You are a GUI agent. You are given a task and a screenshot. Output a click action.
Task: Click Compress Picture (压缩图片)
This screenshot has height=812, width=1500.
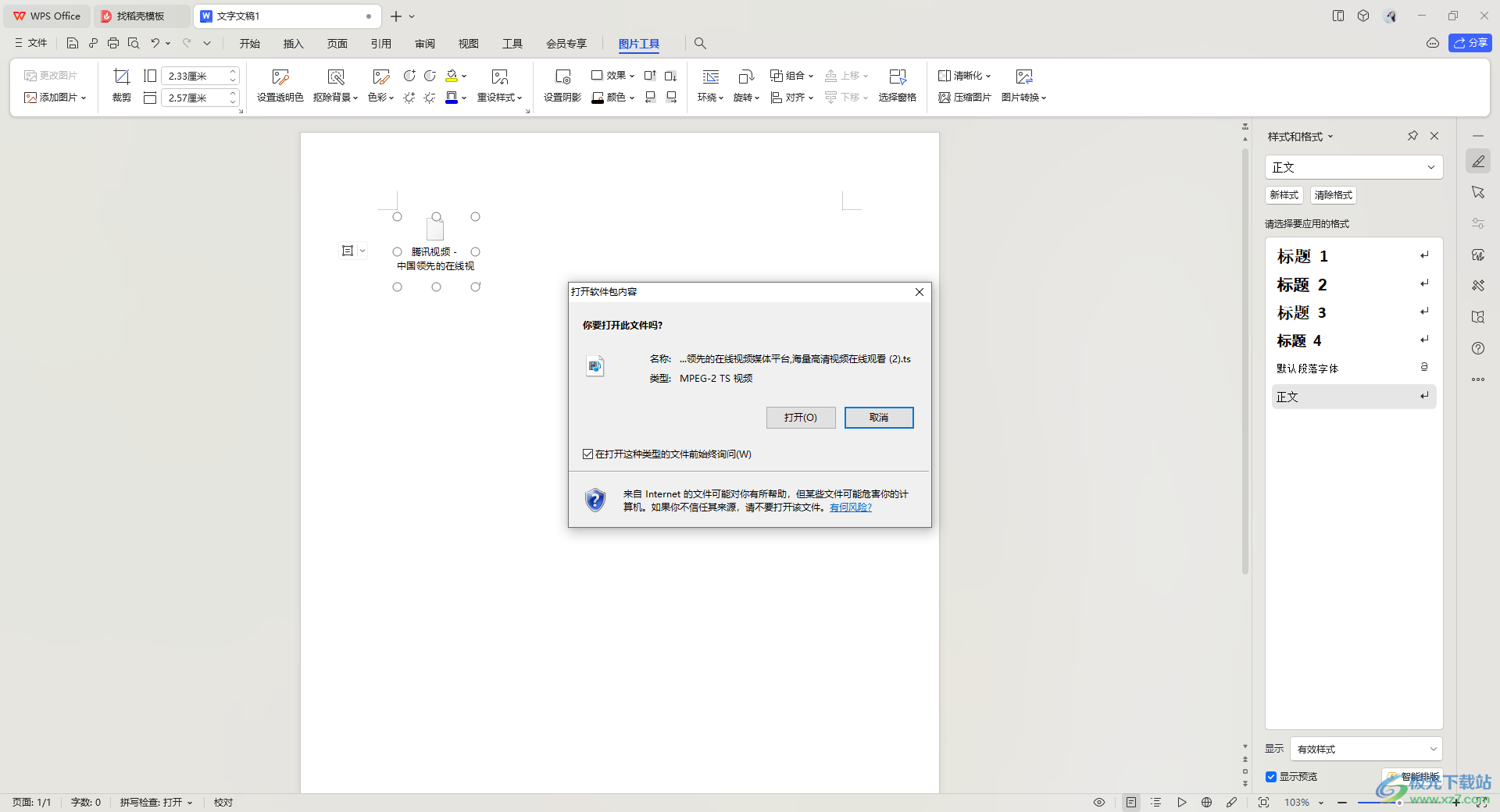(x=965, y=98)
